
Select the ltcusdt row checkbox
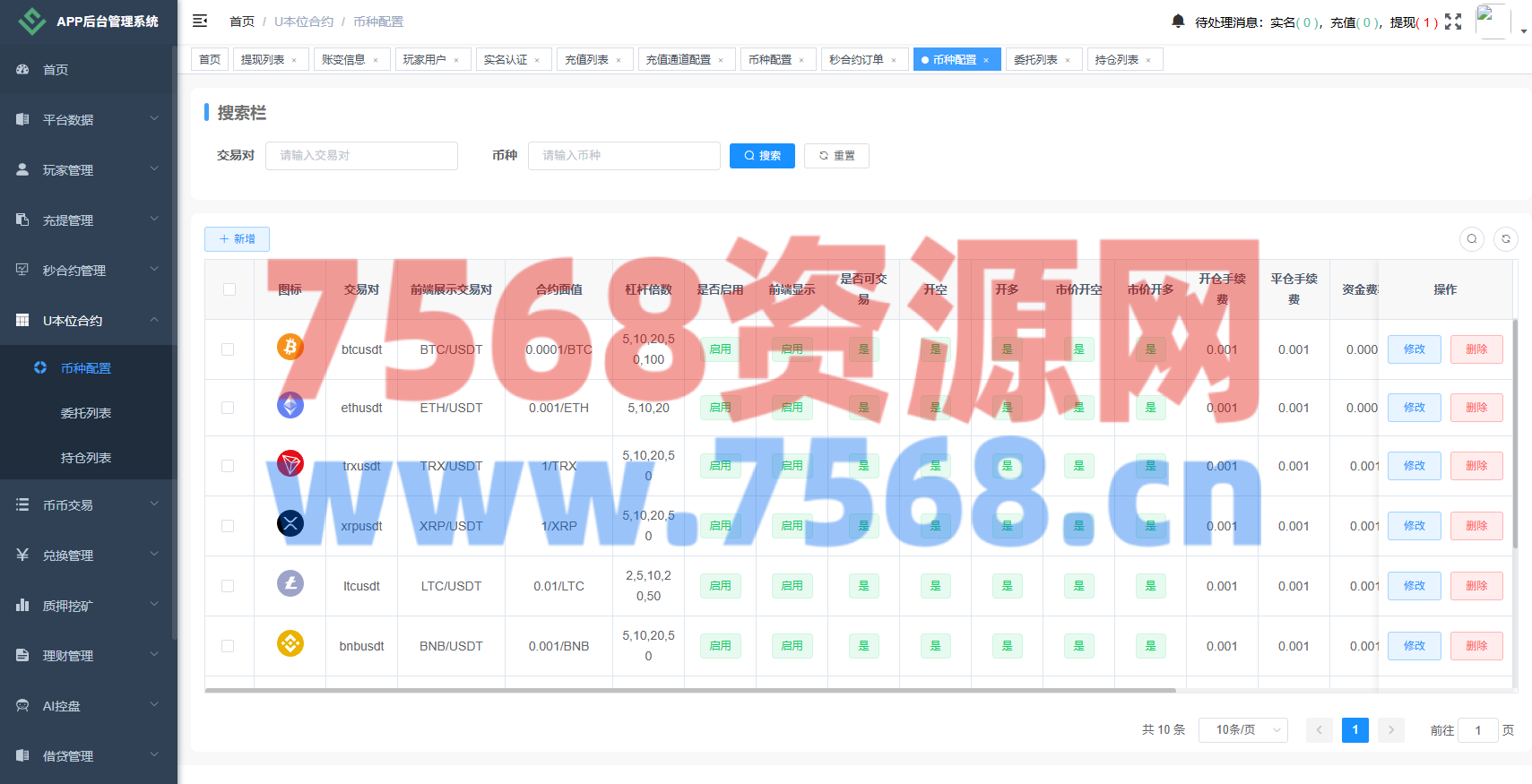tap(228, 586)
